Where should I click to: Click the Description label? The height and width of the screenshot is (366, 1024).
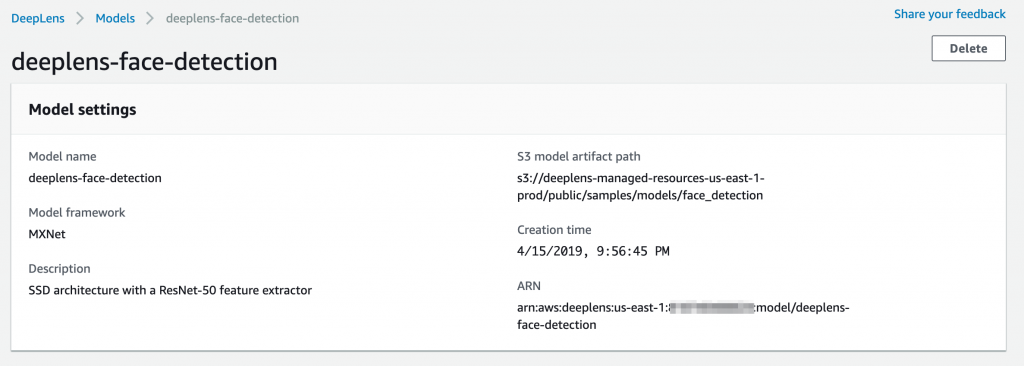tap(59, 269)
